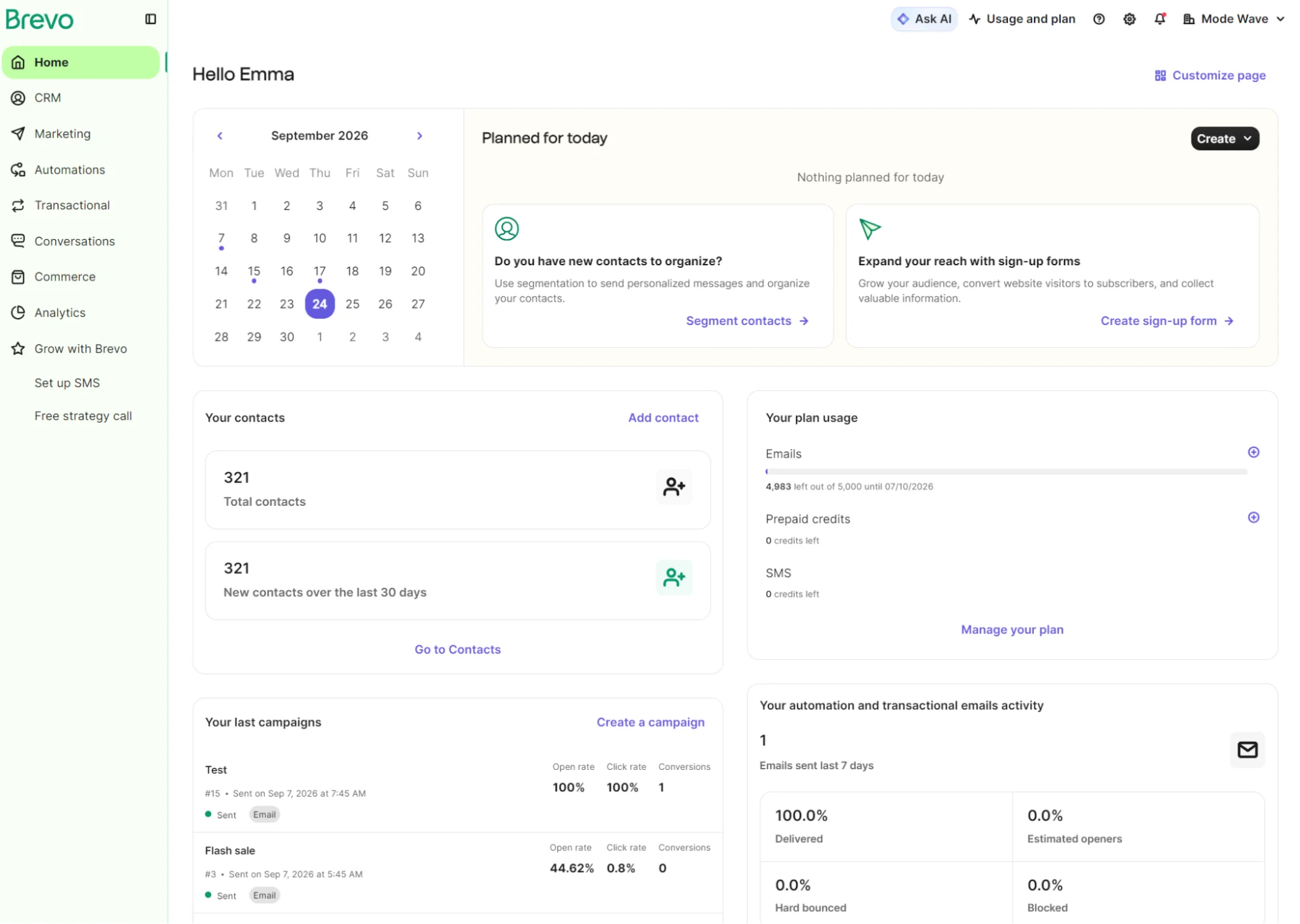
Task: Click Create sign-up form link
Action: pos(1167,321)
